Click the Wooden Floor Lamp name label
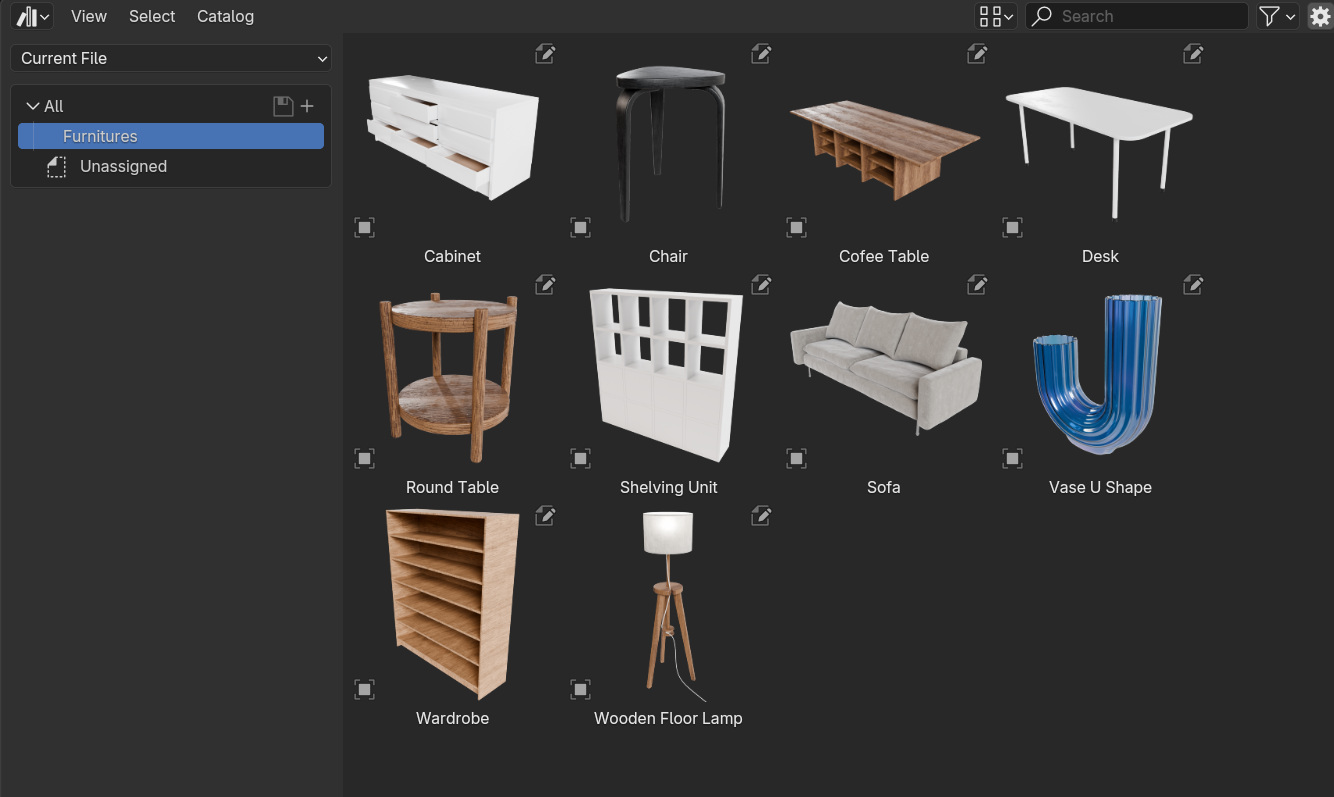This screenshot has width=1334, height=797. pos(668,718)
